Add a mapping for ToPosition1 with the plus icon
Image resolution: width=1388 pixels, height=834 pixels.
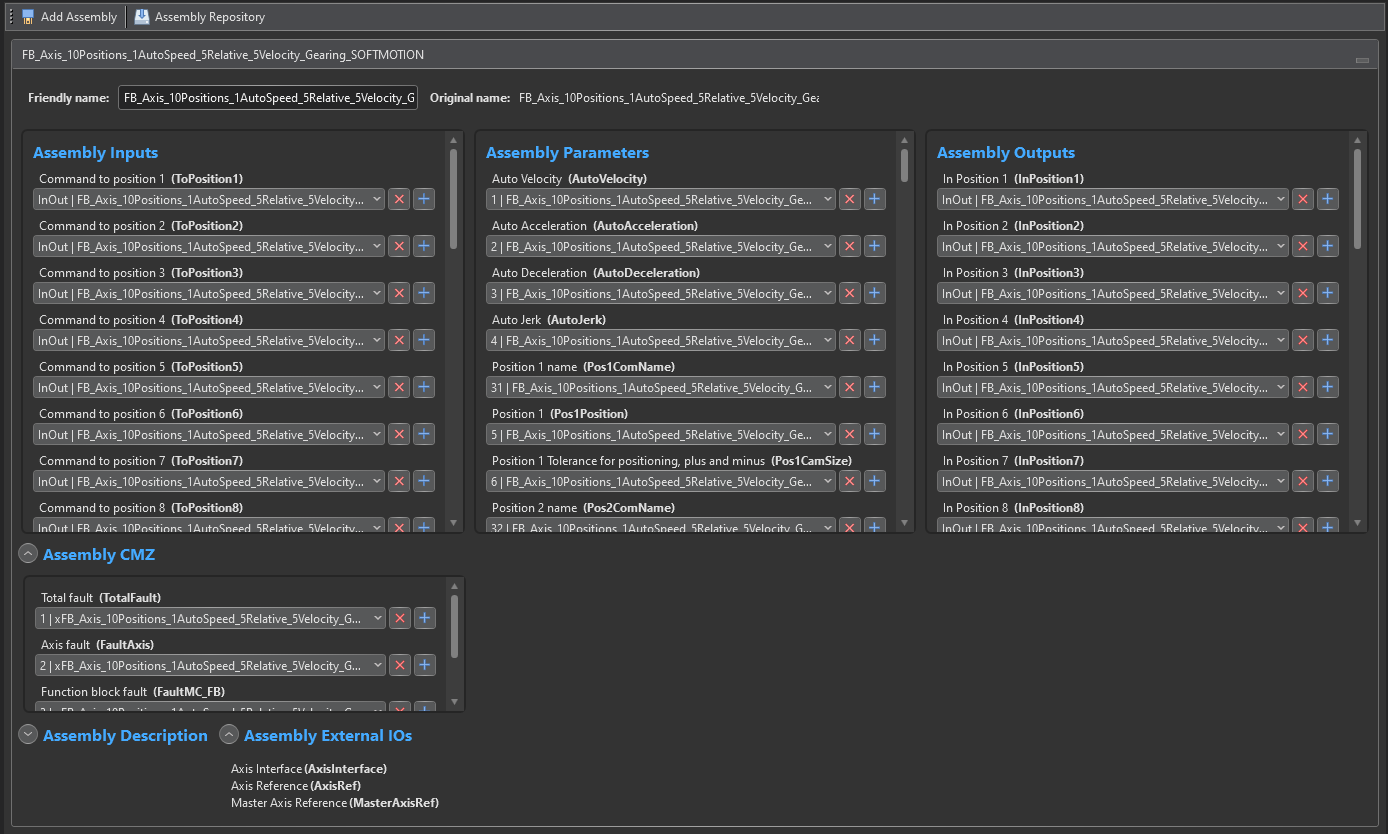point(424,199)
